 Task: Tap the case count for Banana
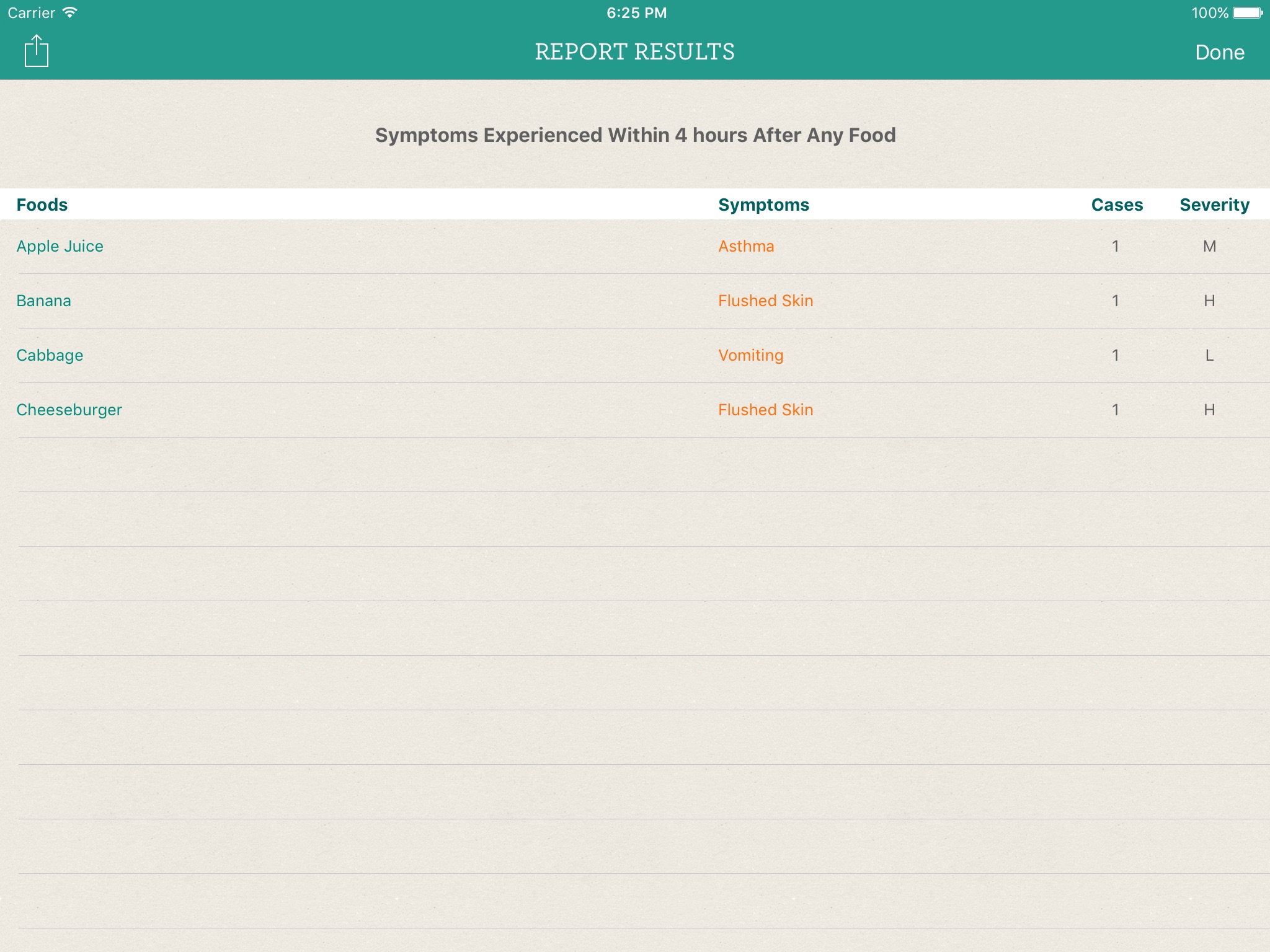[1115, 301]
